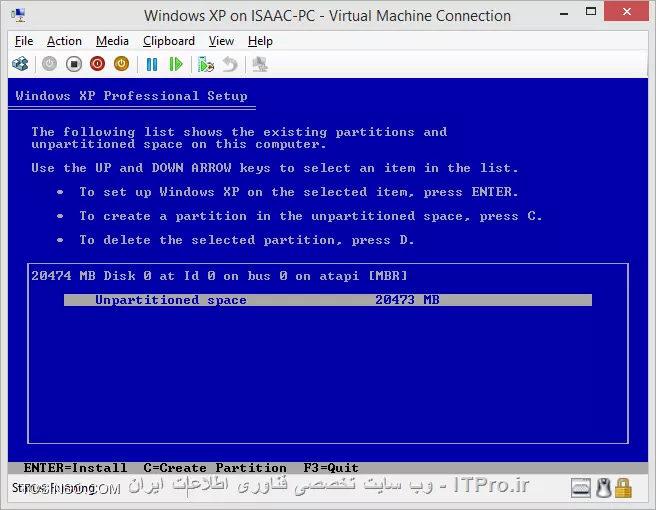Click the 20474 MB Disk 0 line
This screenshot has width=656, height=510.
pos(219,276)
